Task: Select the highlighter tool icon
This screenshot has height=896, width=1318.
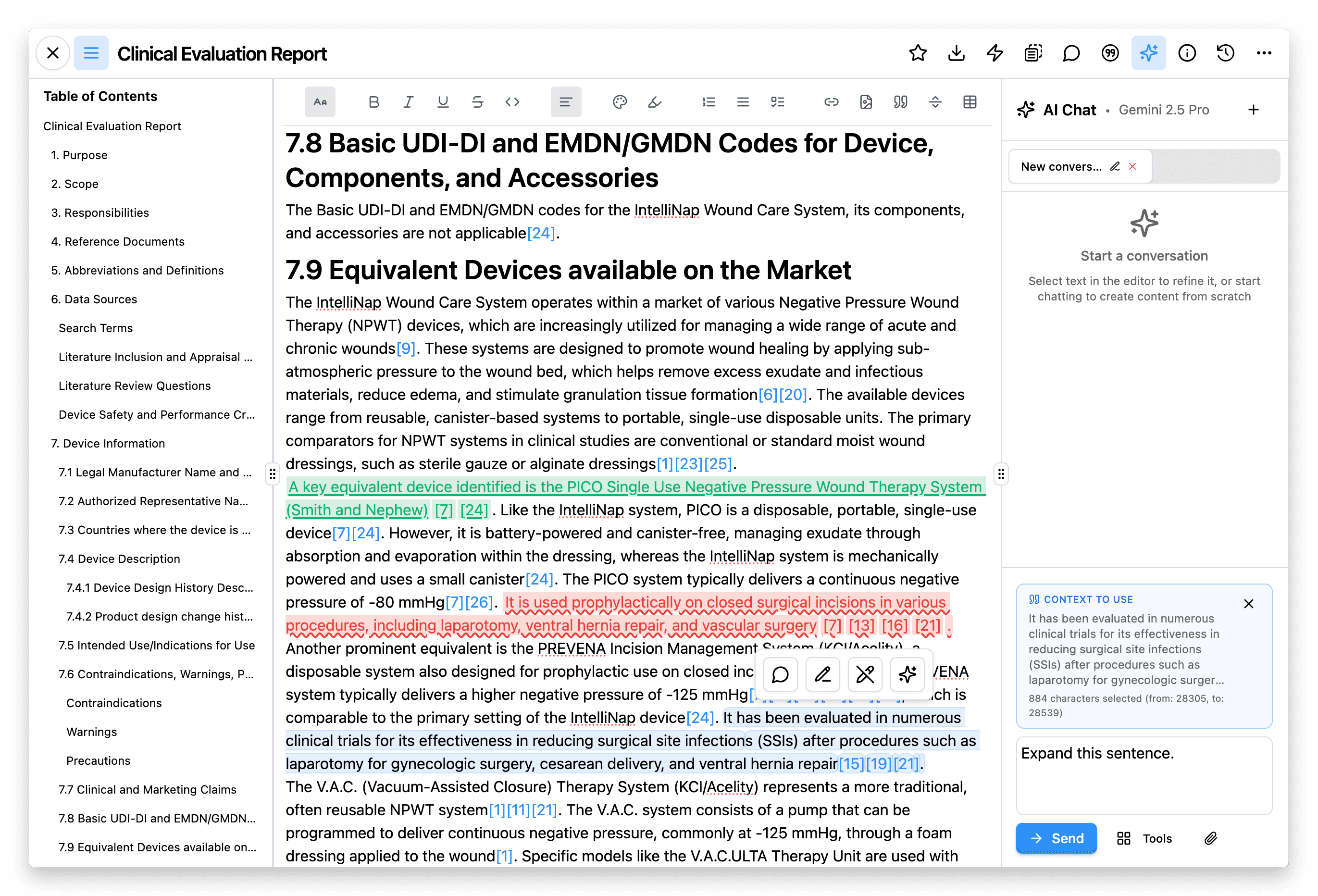Action: click(655, 102)
